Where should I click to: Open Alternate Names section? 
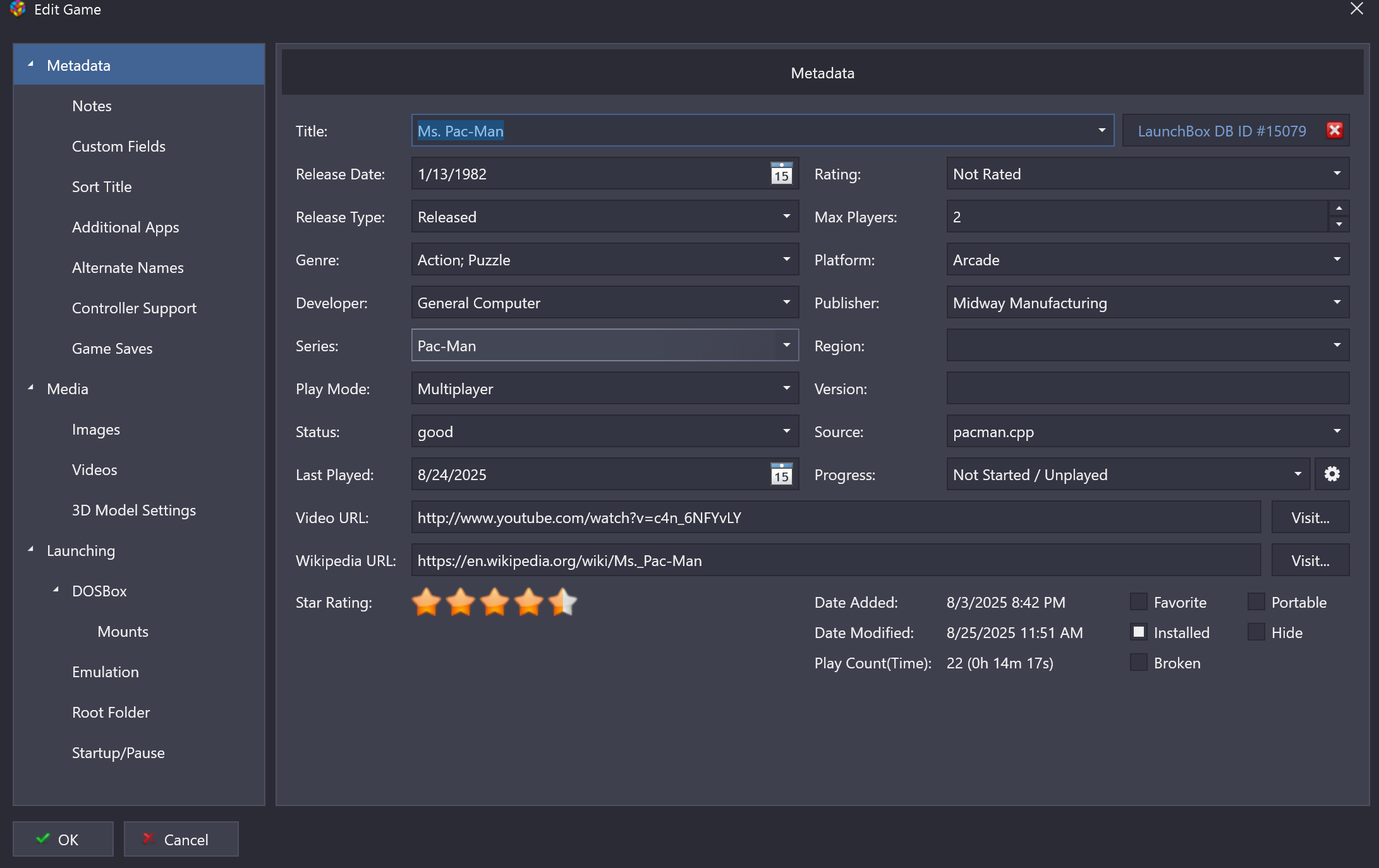click(x=128, y=267)
